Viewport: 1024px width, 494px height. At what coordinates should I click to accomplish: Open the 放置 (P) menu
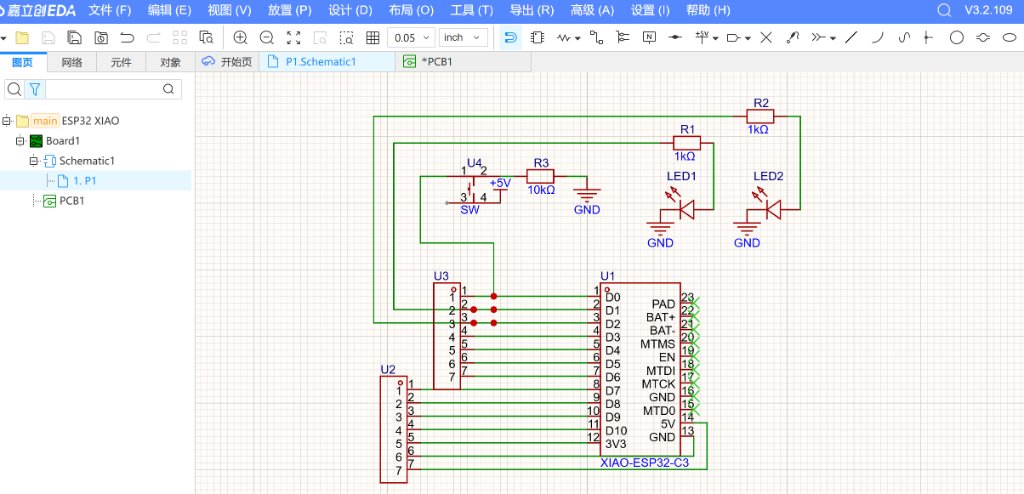289,10
